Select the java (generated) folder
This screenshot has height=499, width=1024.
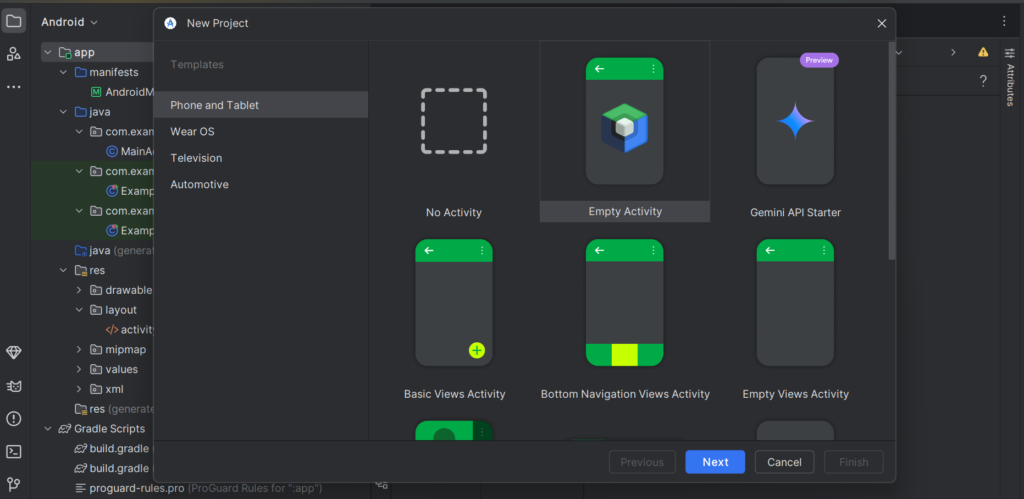pos(114,250)
